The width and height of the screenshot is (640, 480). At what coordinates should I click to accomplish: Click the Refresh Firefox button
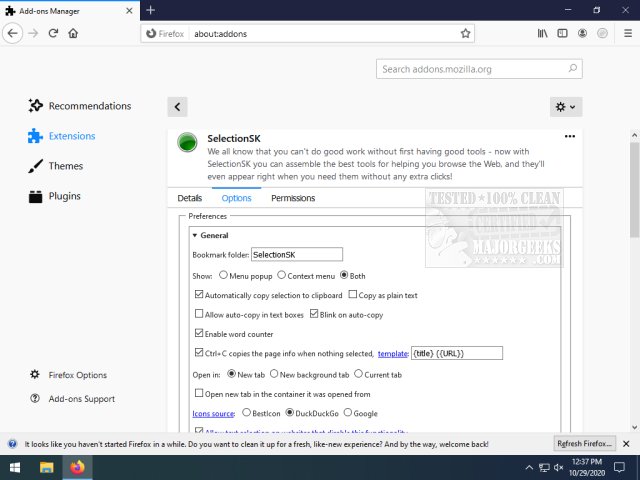[584, 444]
